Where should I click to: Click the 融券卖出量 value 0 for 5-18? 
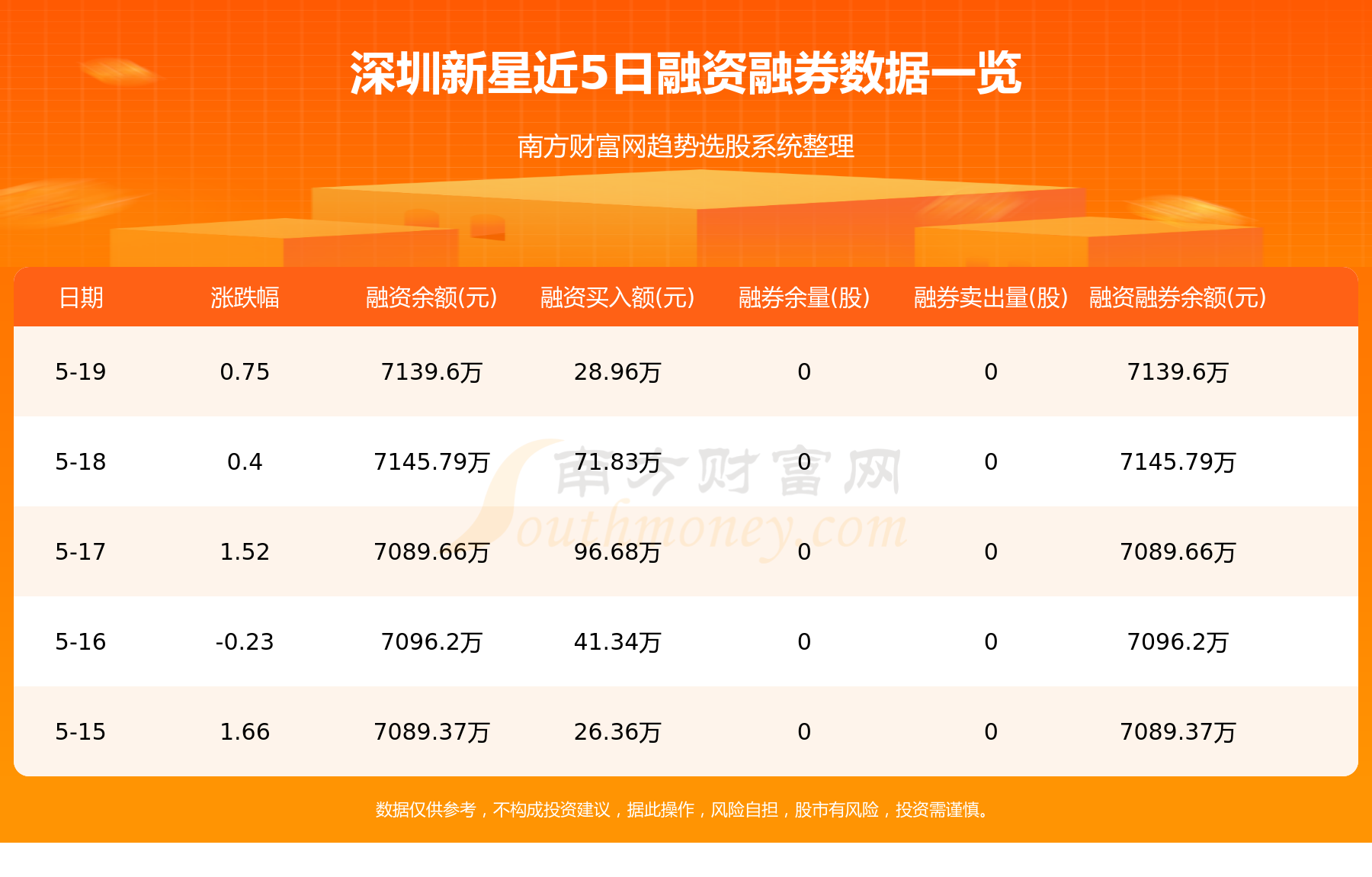pos(991,462)
